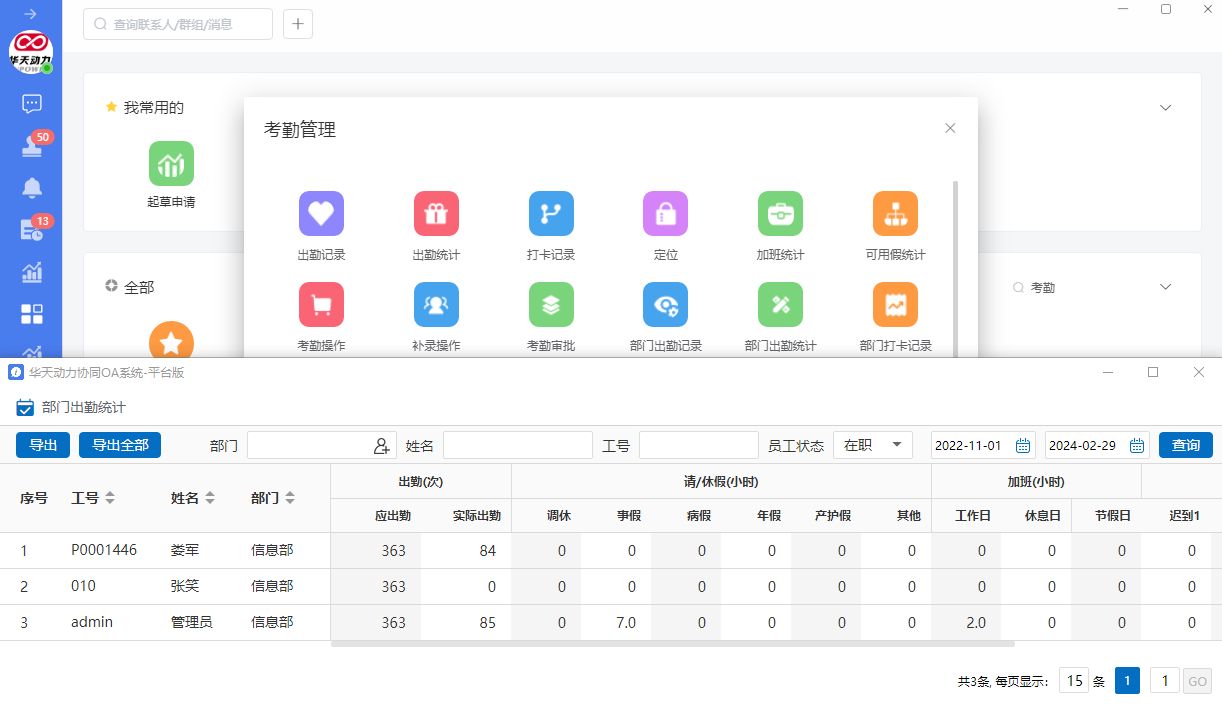The image size is (1222, 708).
Task: Open the 可用假统计 icon
Action: click(895, 214)
